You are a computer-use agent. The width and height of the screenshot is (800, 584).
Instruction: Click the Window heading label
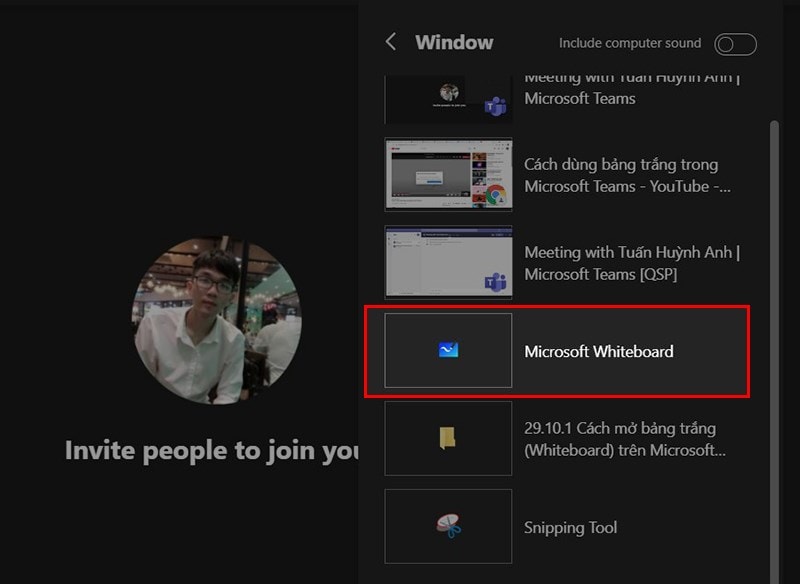point(454,42)
